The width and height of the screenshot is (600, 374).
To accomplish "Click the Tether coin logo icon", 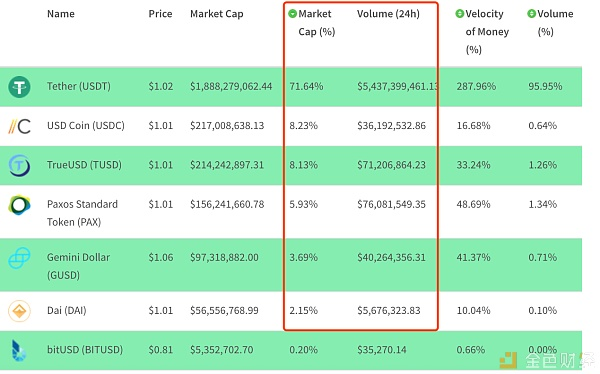I will point(19,87).
